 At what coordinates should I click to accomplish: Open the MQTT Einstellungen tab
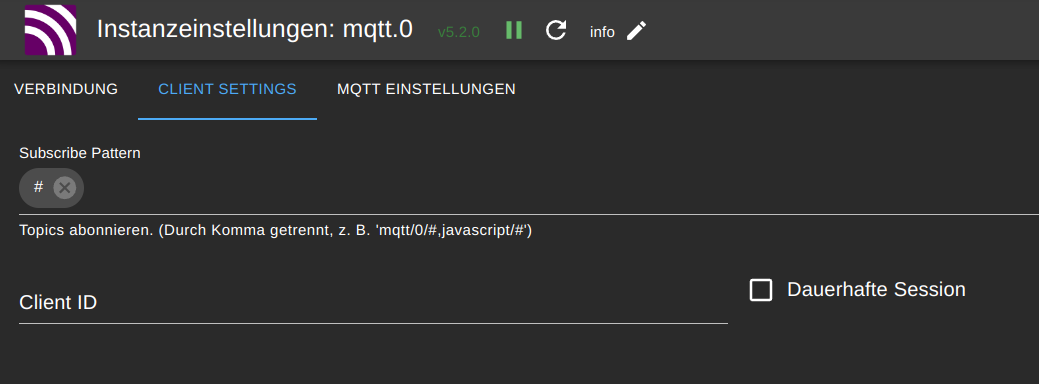[x=426, y=89]
